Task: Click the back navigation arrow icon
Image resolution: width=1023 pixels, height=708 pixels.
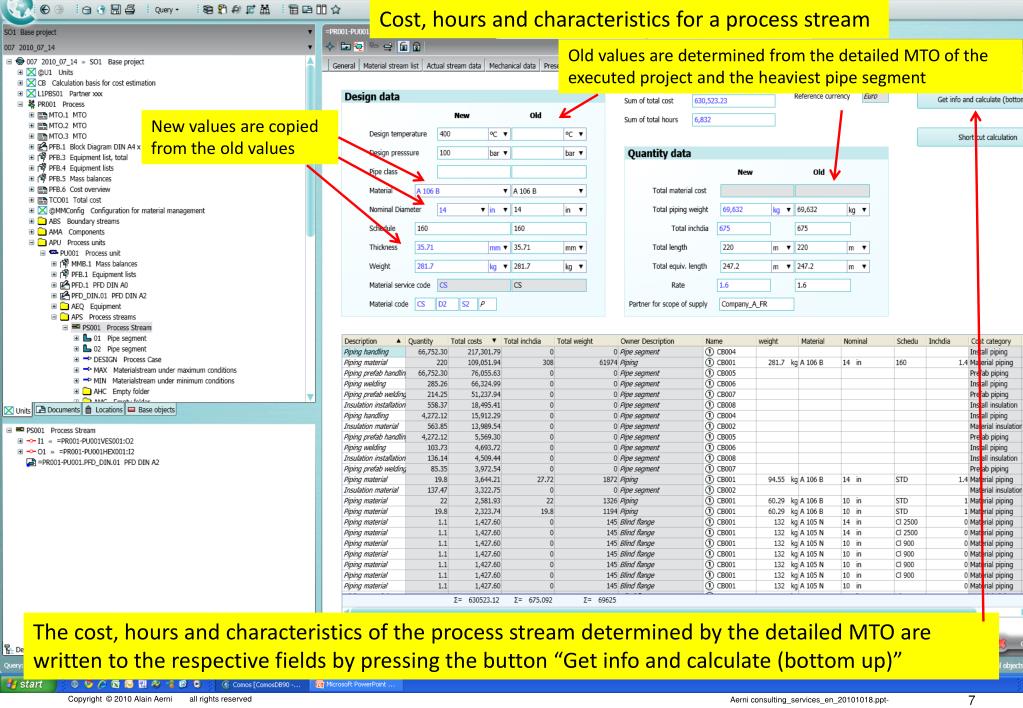Action: coord(44,9)
